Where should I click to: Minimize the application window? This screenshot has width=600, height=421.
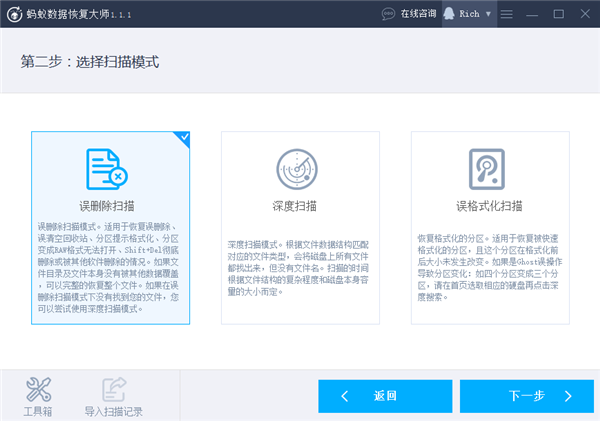coord(532,15)
